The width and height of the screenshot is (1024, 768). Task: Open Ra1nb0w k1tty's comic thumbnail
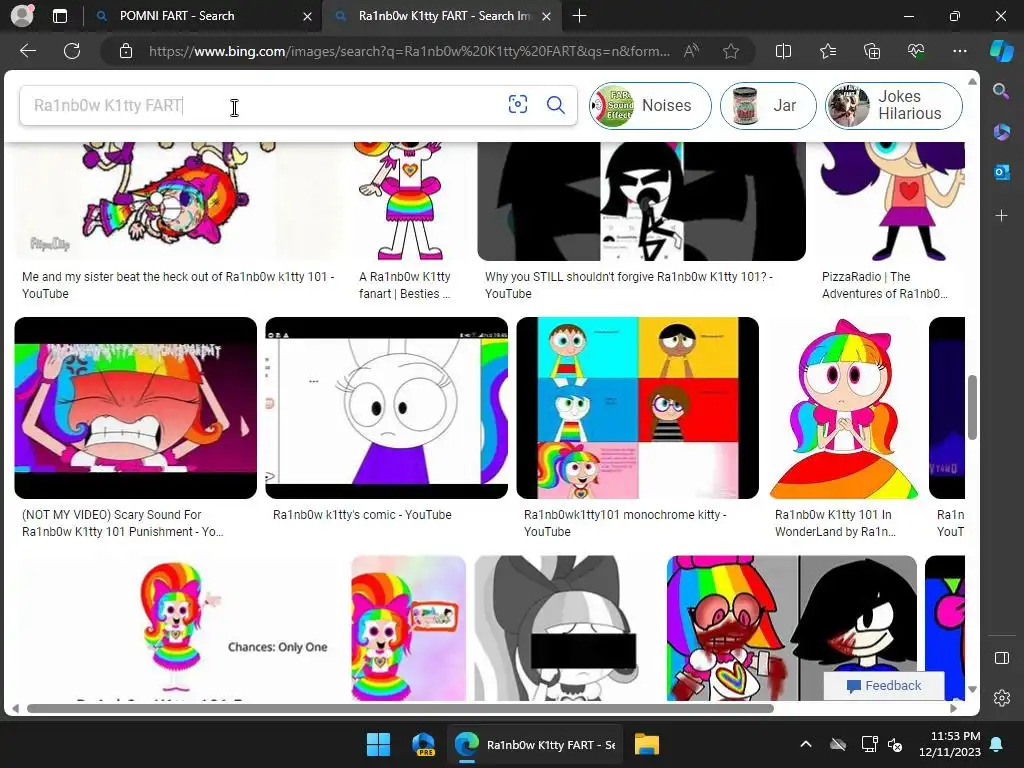[387, 408]
